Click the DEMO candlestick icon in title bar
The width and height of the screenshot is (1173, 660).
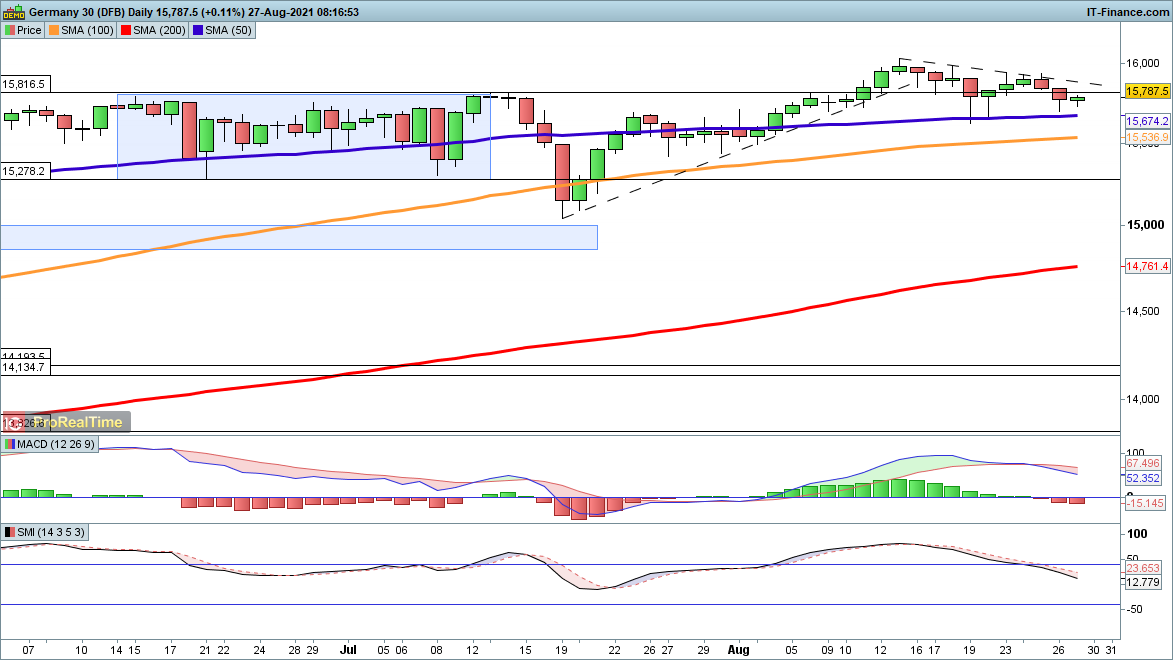pos(13,11)
